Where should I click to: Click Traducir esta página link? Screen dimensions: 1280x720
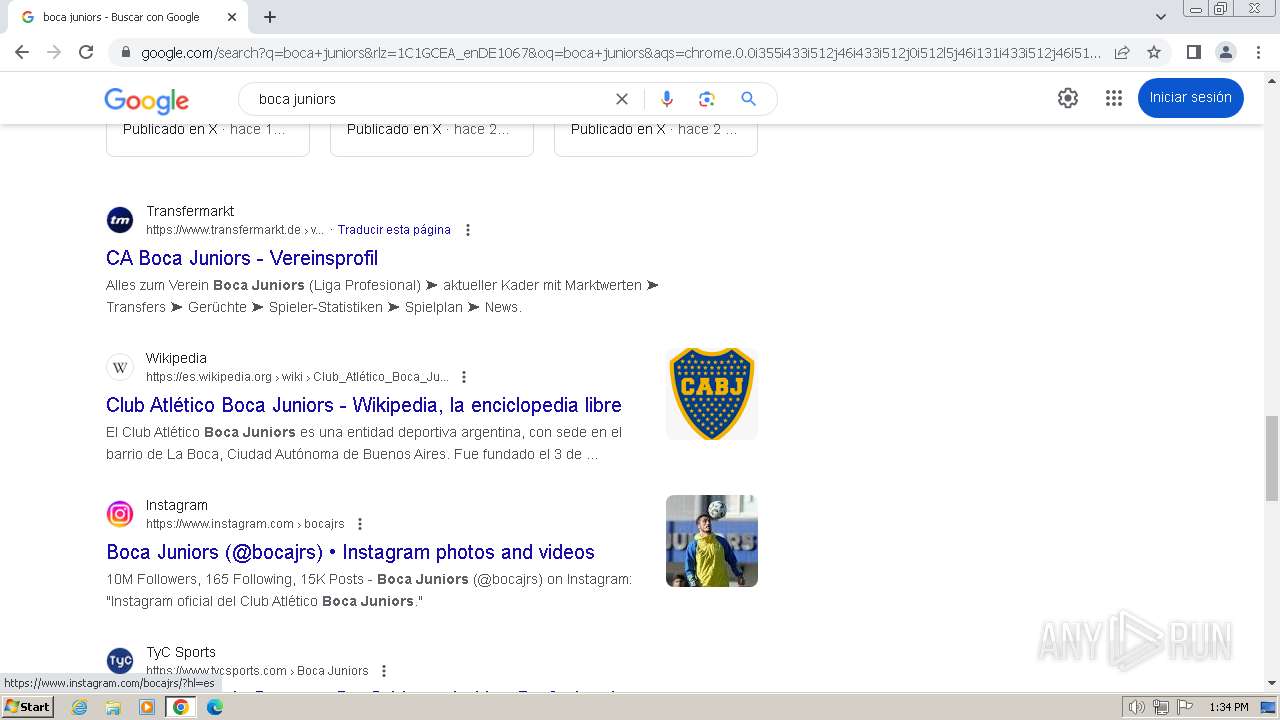coord(394,230)
